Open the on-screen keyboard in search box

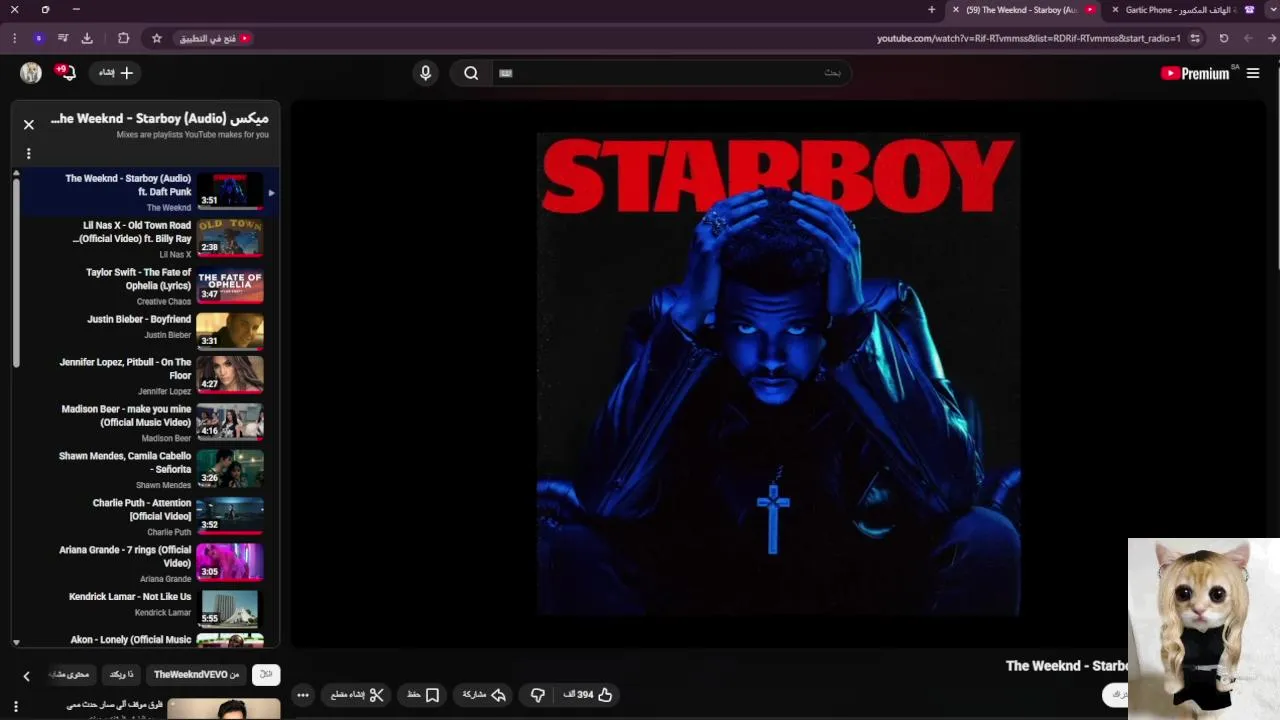pyautogui.click(x=506, y=73)
